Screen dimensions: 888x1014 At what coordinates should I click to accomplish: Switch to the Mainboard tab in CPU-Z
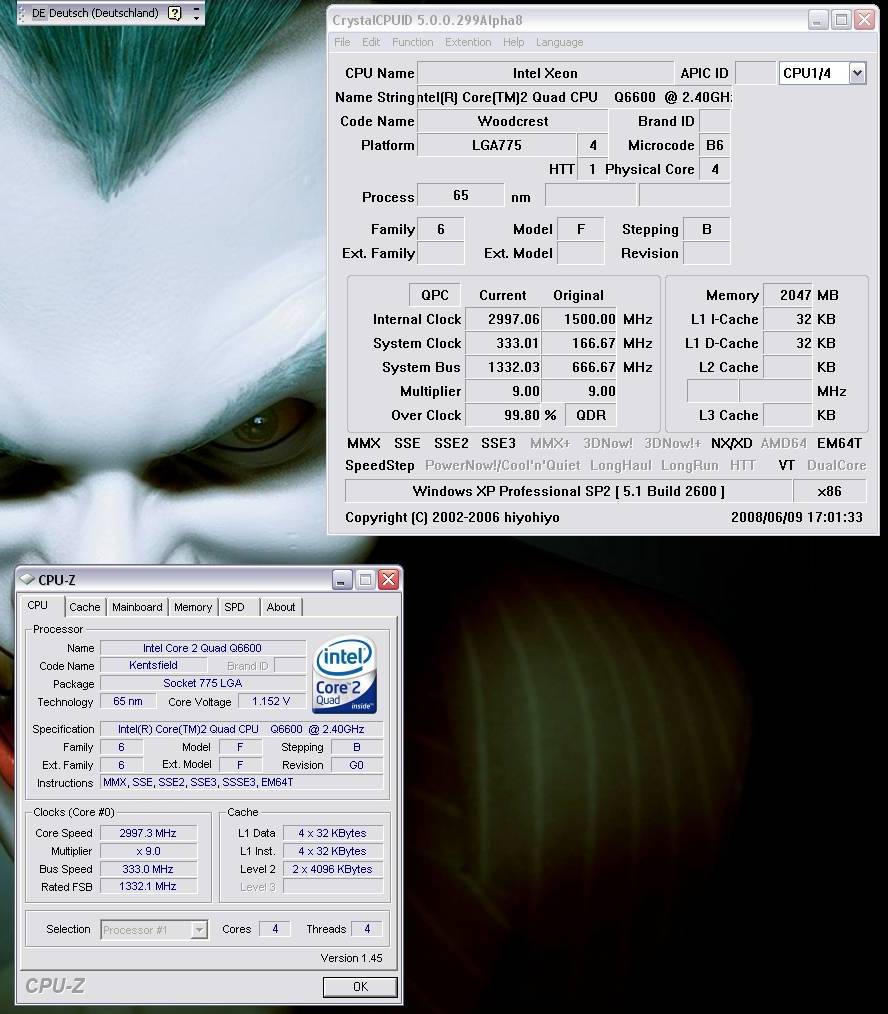(137, 607)
